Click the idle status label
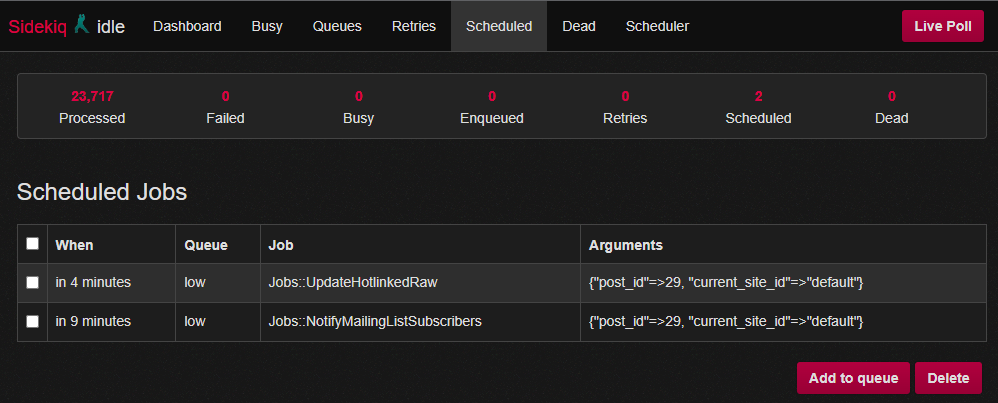This screenshot has height=403, width=998. point(111,27)
